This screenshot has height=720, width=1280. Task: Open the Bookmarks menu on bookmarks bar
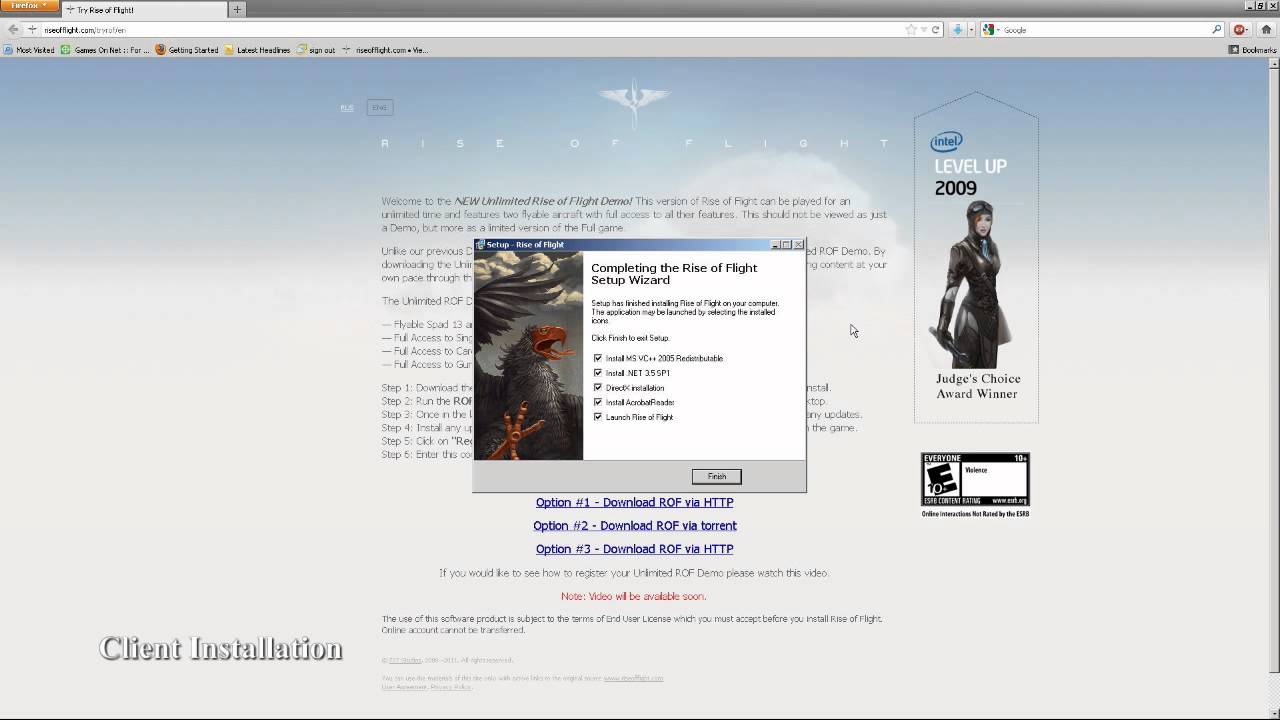(1253, 50)
